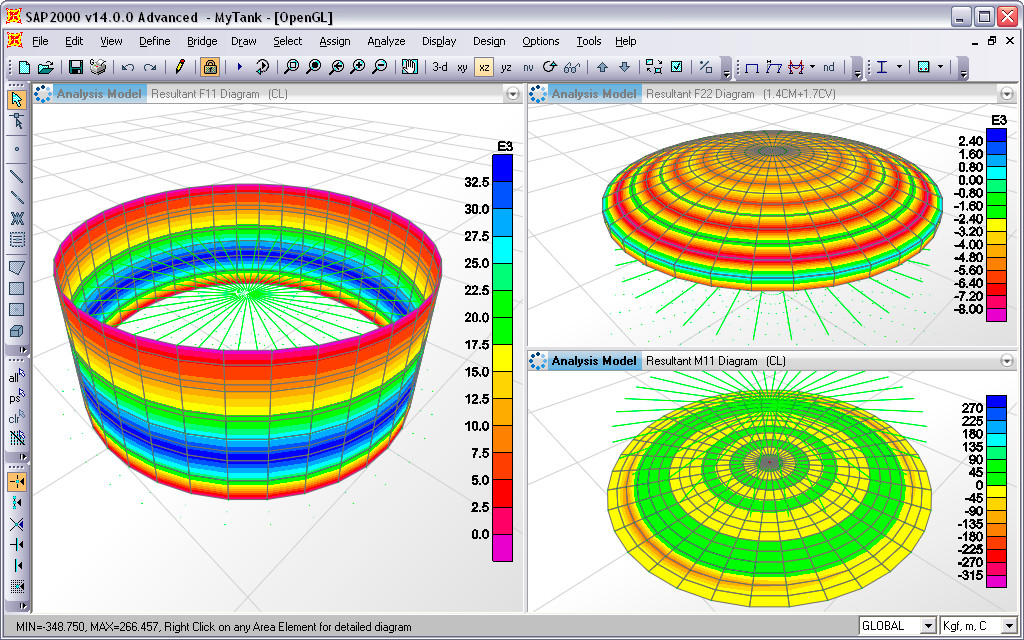The height and width of the screenshot is (640, 1024).
Task: Click the Rubber Band Zoom magnifier
Action: click(x=291, y=67)
